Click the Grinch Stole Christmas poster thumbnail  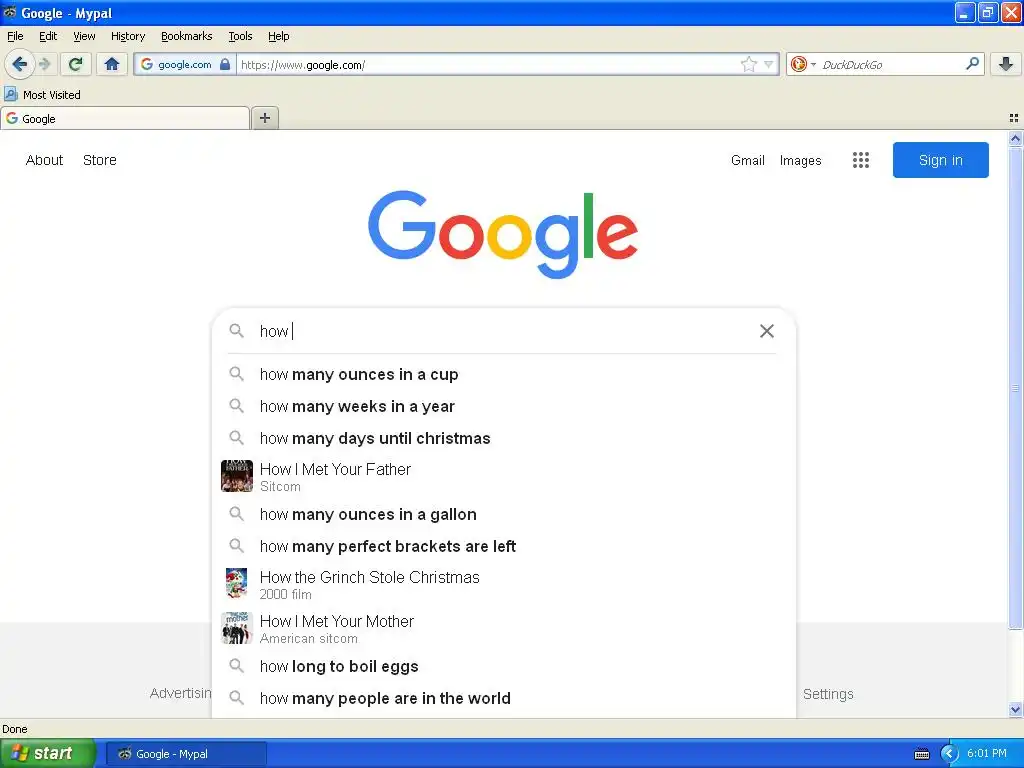click(x=236, y=583)
